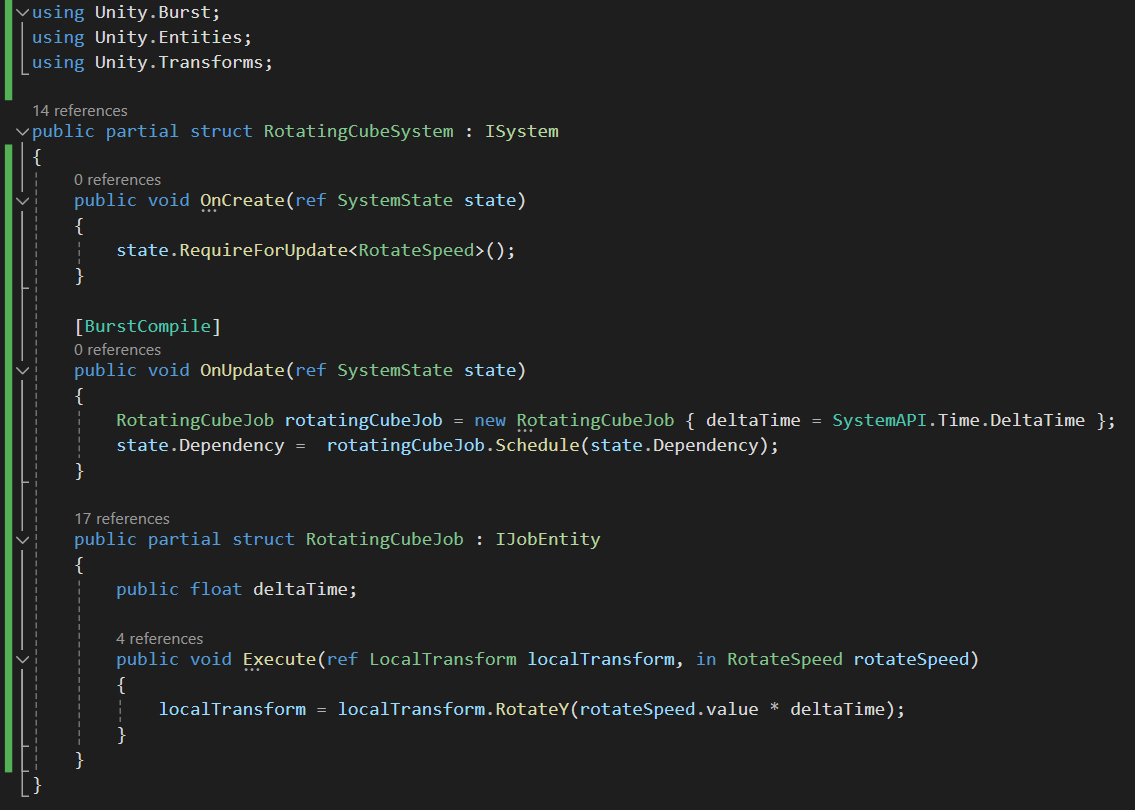The image size is (1135, 810).
Task: Click 'SystemState' type in OnCreate signature
Action: point(395,200)
